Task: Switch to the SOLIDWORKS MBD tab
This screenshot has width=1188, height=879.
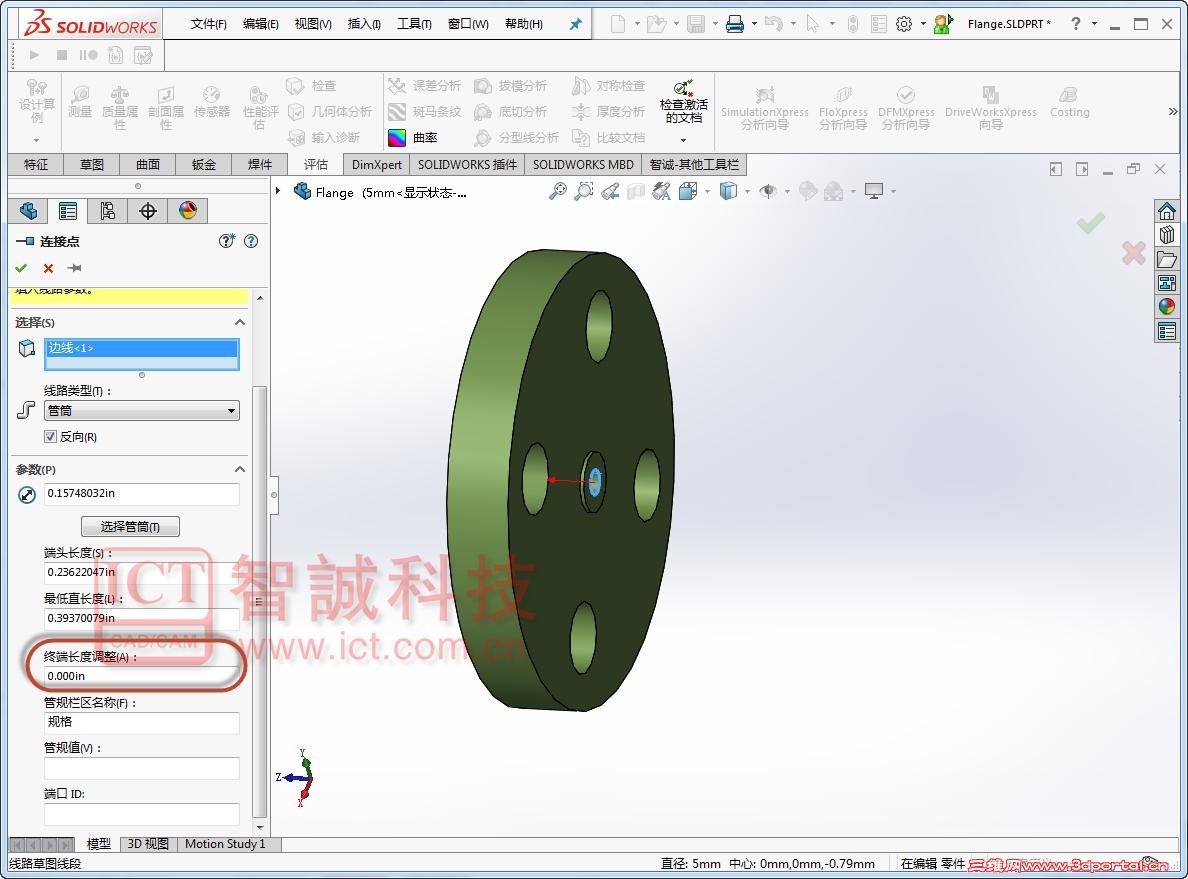Action: coord(583,164)
